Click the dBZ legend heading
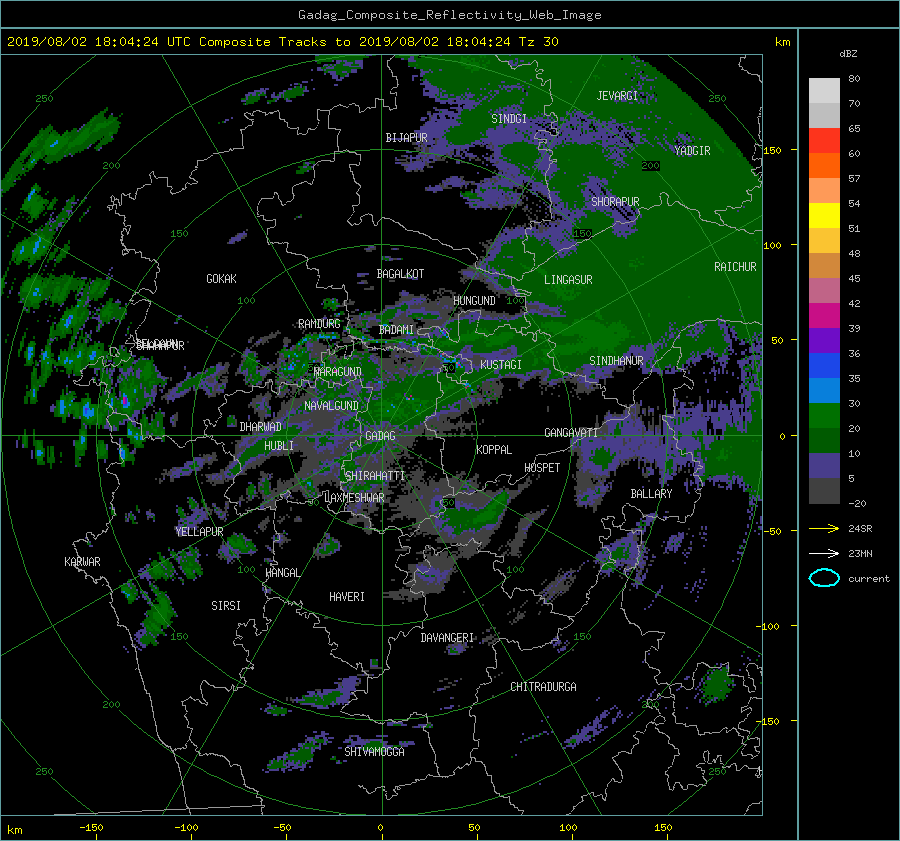This screenshot has height=841, width=900. pos(848,54)
